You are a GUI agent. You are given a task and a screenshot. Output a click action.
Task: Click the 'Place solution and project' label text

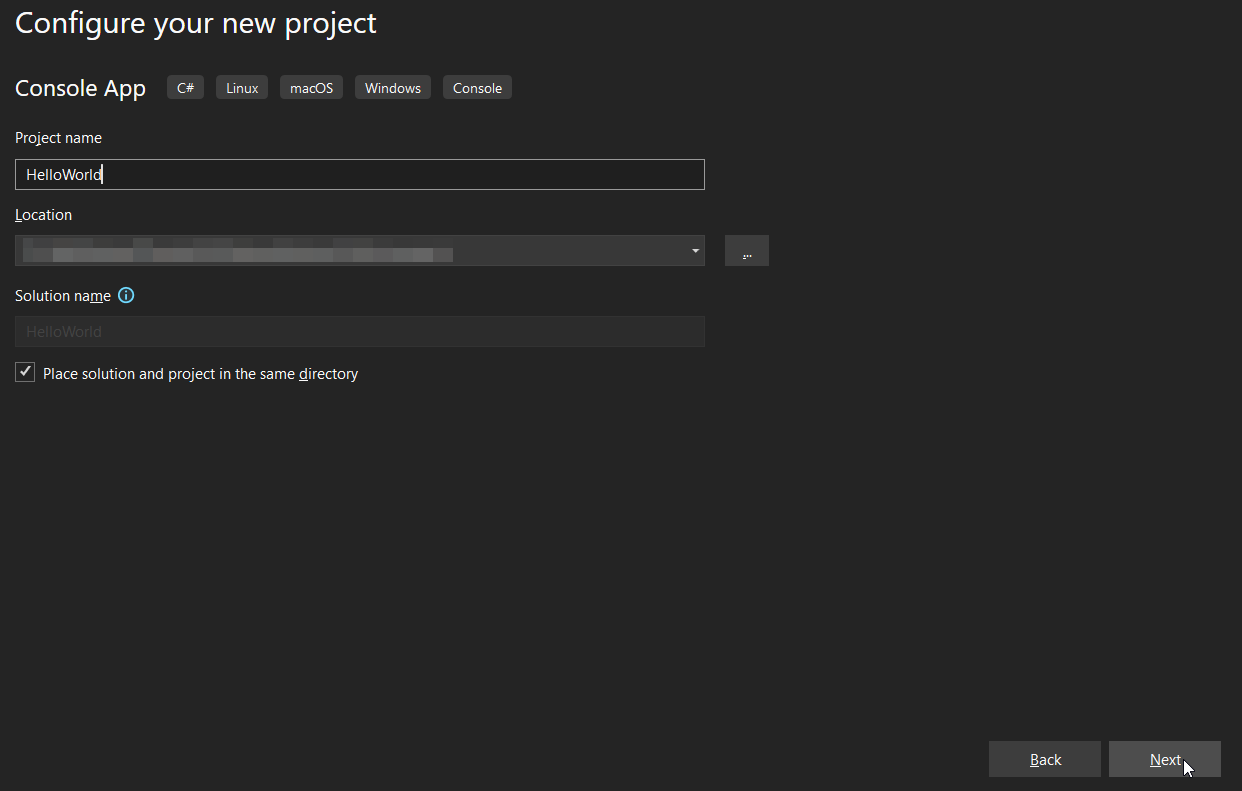[200, 374]
